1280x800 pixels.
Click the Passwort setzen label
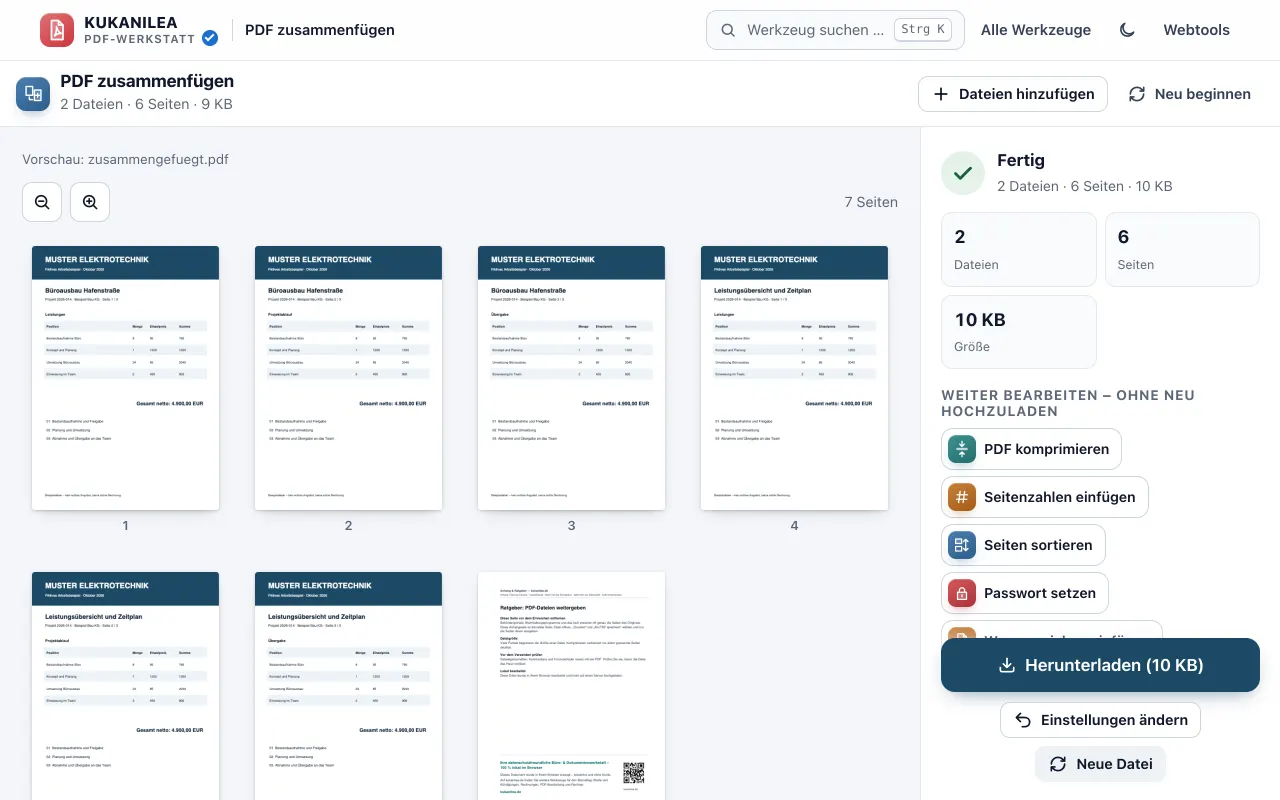[x=1040, y=593]
